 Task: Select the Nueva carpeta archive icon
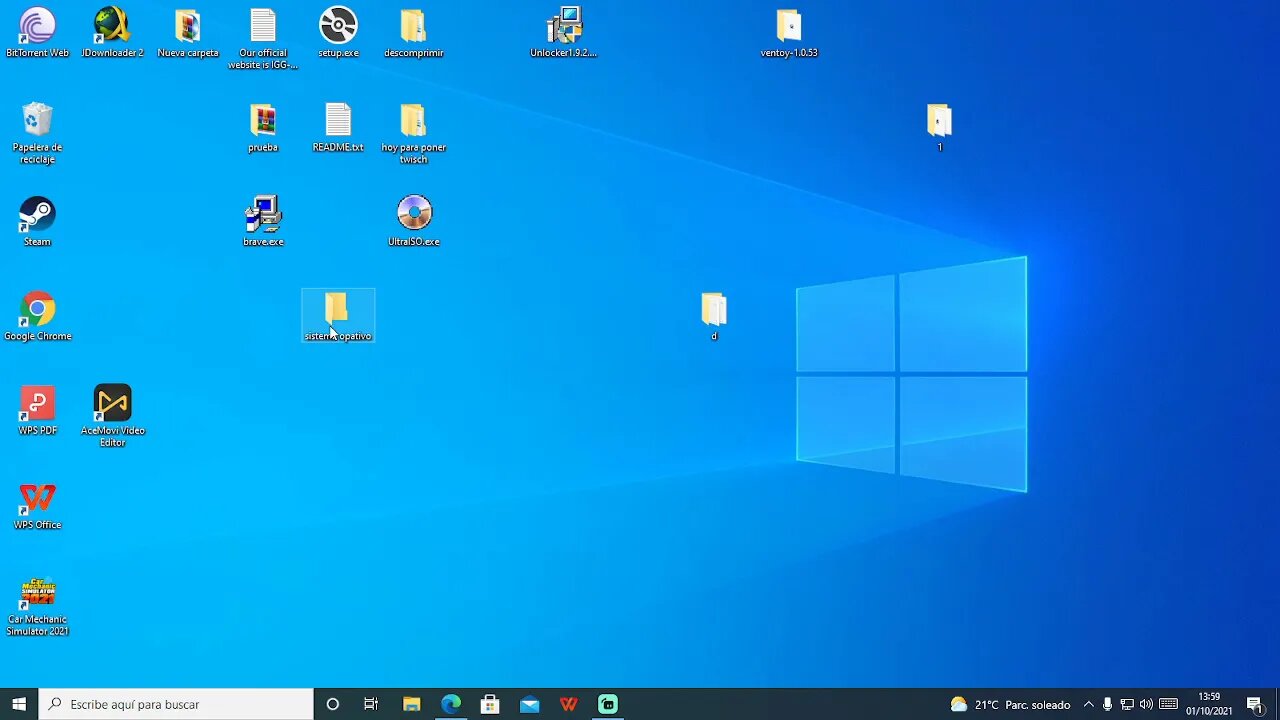tap(188, 32)
